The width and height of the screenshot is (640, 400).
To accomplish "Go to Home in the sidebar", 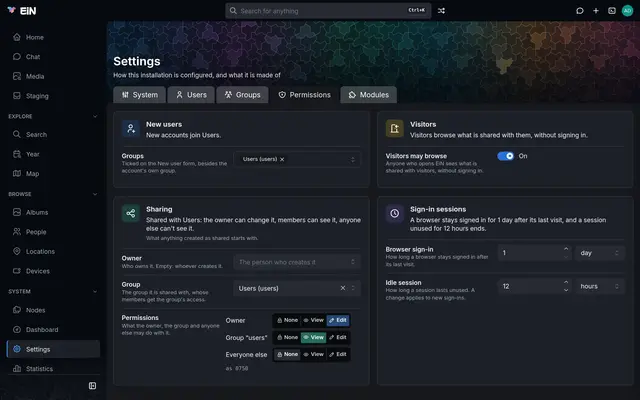I will click(53, 37).
